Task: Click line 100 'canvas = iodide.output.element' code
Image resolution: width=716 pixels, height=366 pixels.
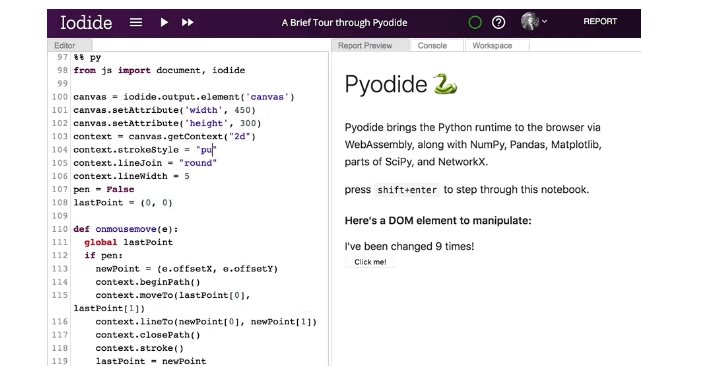Action: 184,97
